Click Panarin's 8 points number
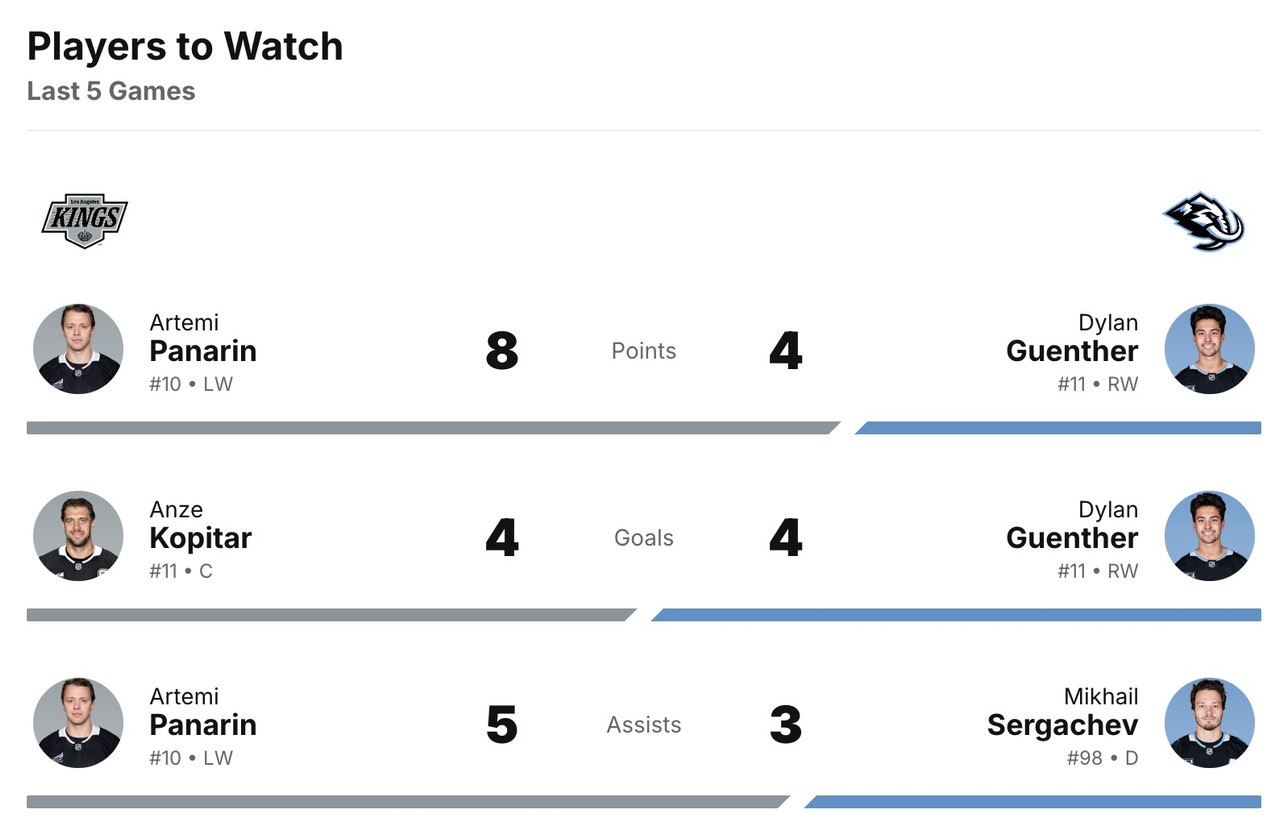1280x822 pixels. click(502, 351)
